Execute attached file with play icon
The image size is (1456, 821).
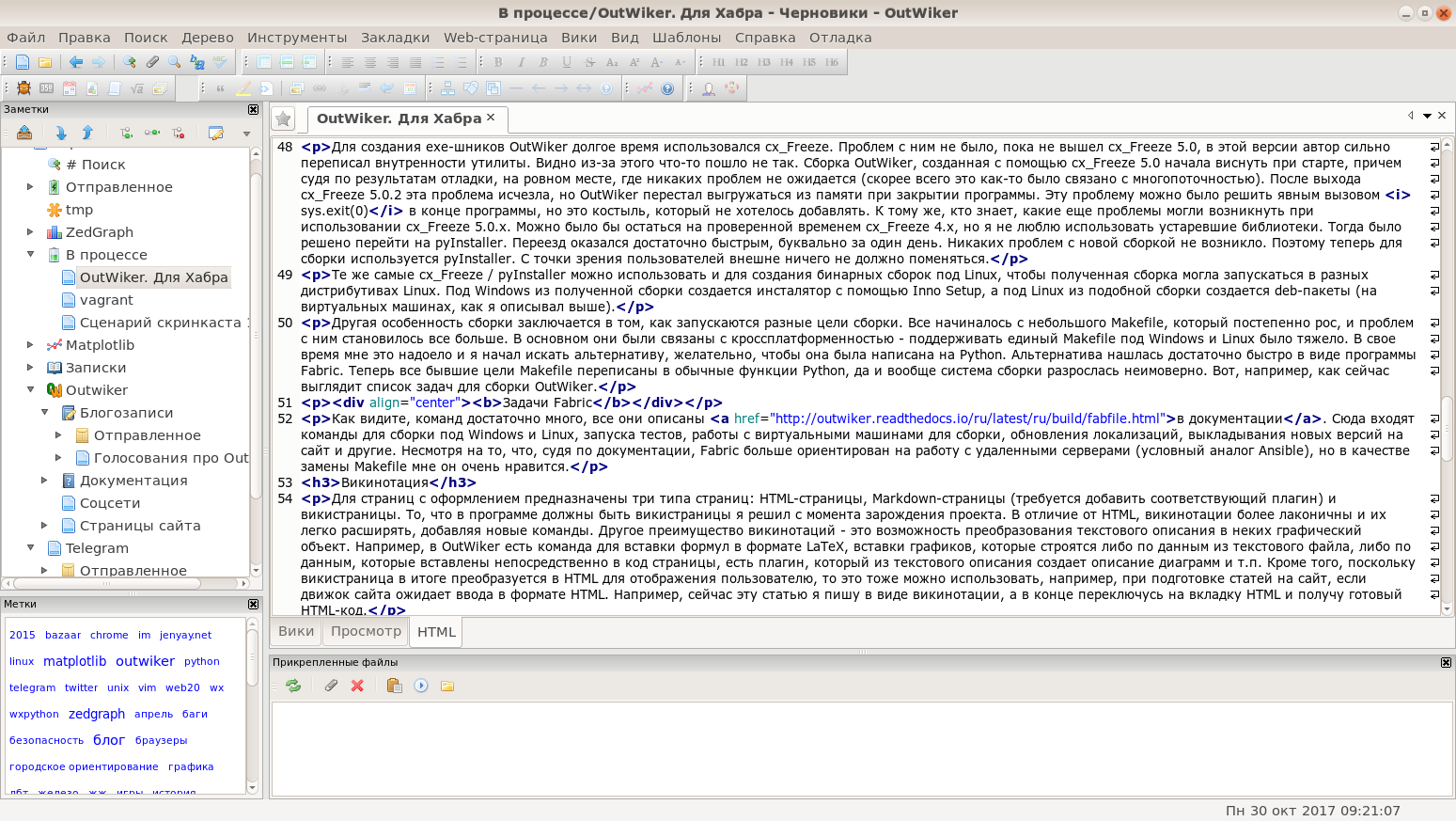coord(421,686)
